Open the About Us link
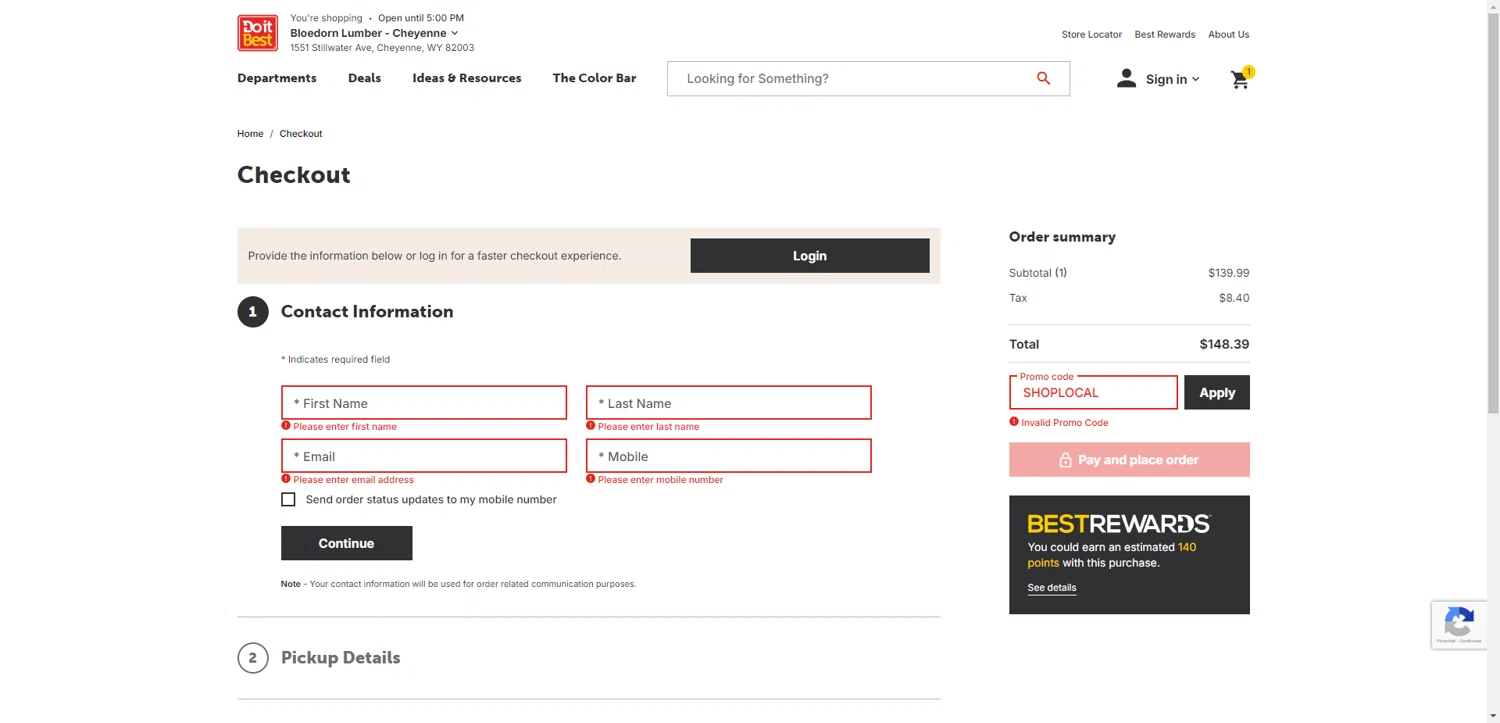The width and height of the screenshot is (1500, 723). (1228, 34)
